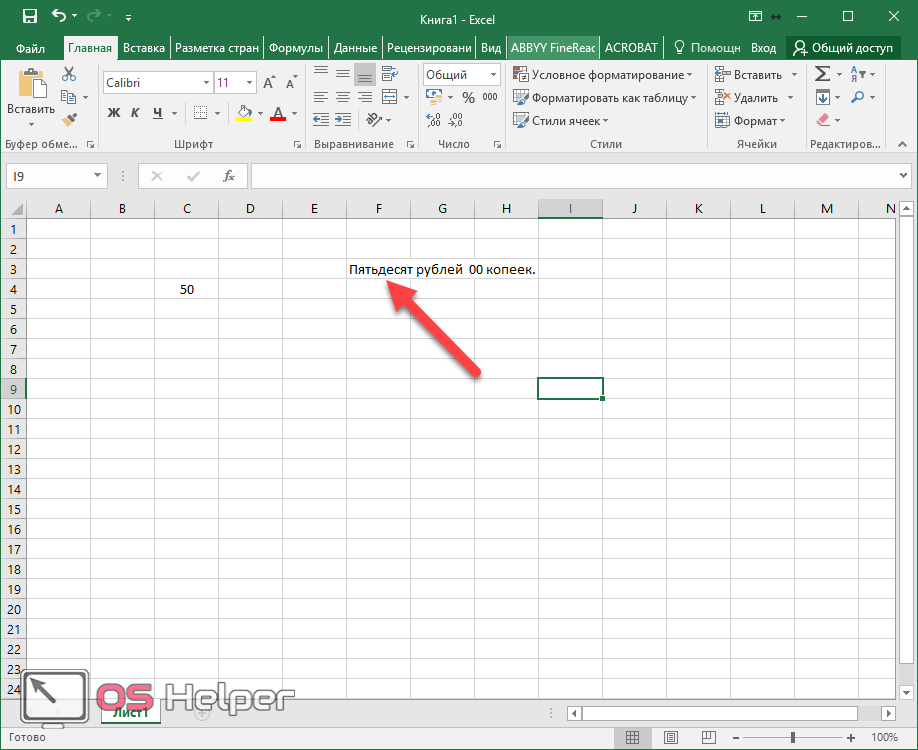Viewport: 918px width, 750px height.
Task: Click the center align text icon
Action: click(x=343, y=97)
